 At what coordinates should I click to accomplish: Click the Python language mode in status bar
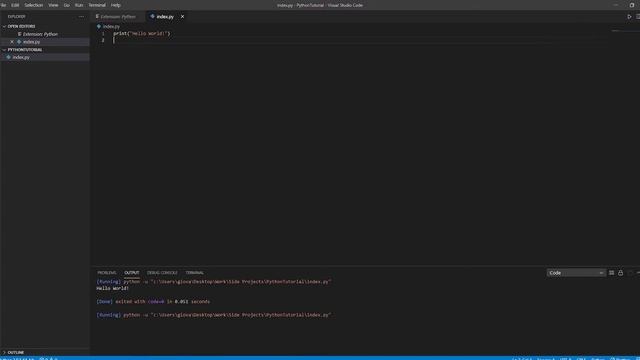point(598,358)
